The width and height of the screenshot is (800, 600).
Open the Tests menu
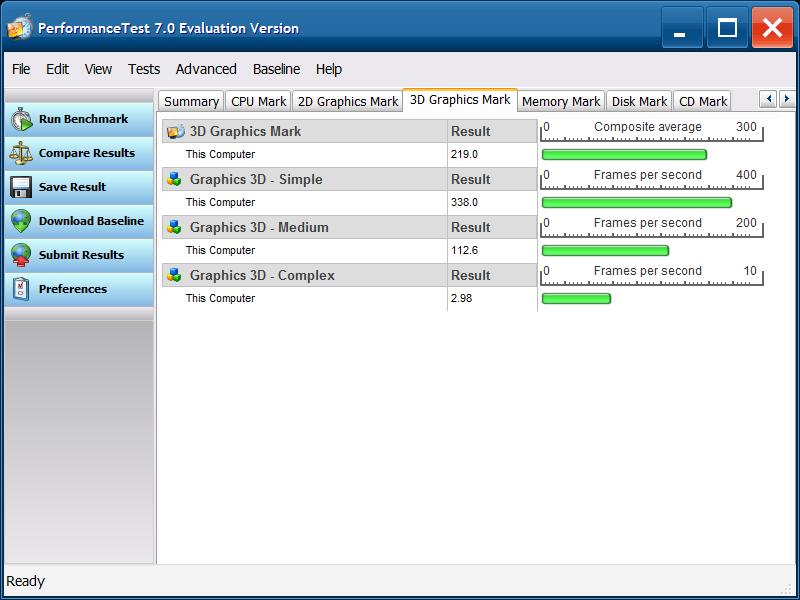pyautogui.click(x=144, y=69)
